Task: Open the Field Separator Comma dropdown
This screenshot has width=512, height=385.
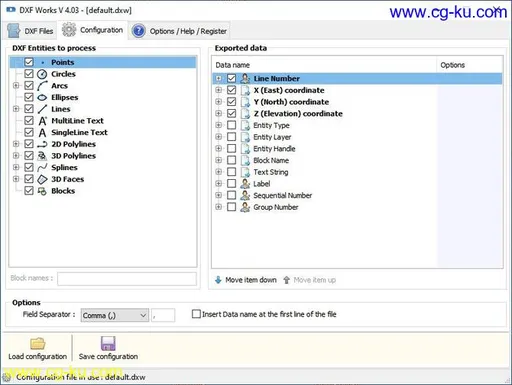Action: point(114,315)
